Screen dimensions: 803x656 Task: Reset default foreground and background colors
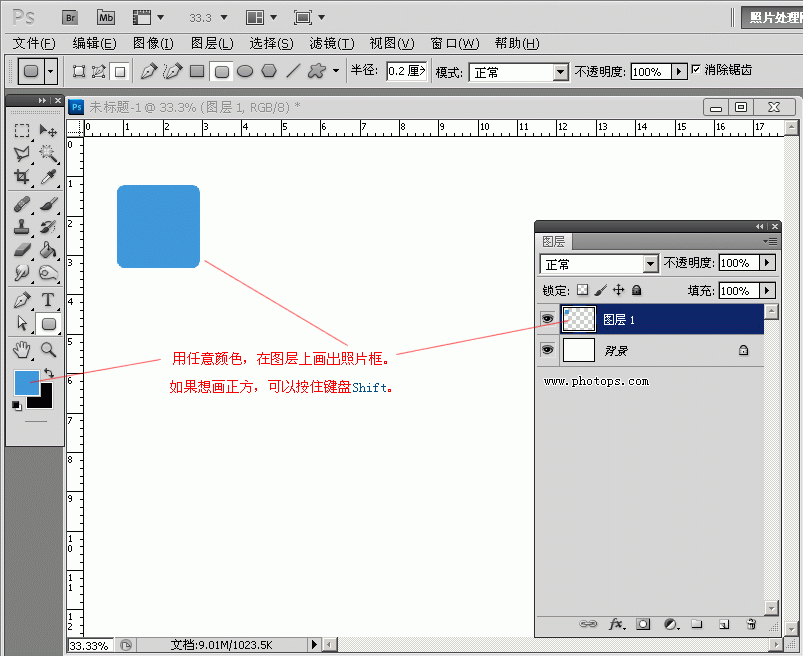pos(16,406)
